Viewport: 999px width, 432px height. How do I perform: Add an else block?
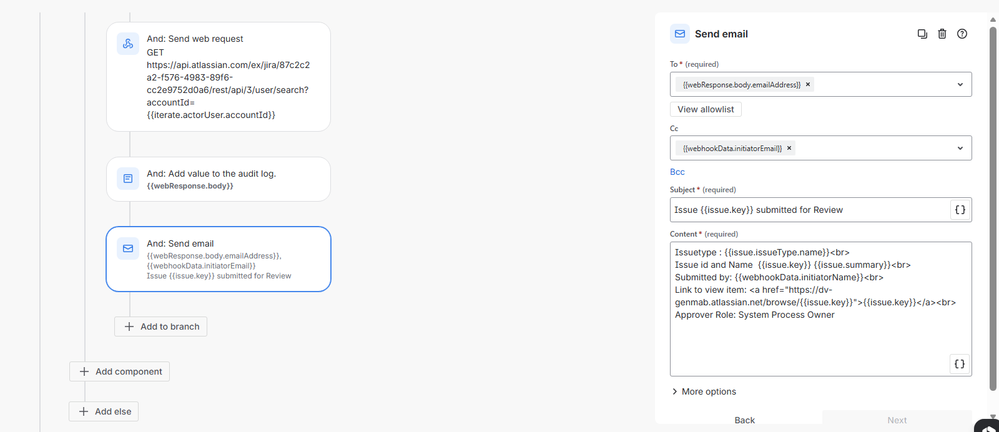pos(103,412)
